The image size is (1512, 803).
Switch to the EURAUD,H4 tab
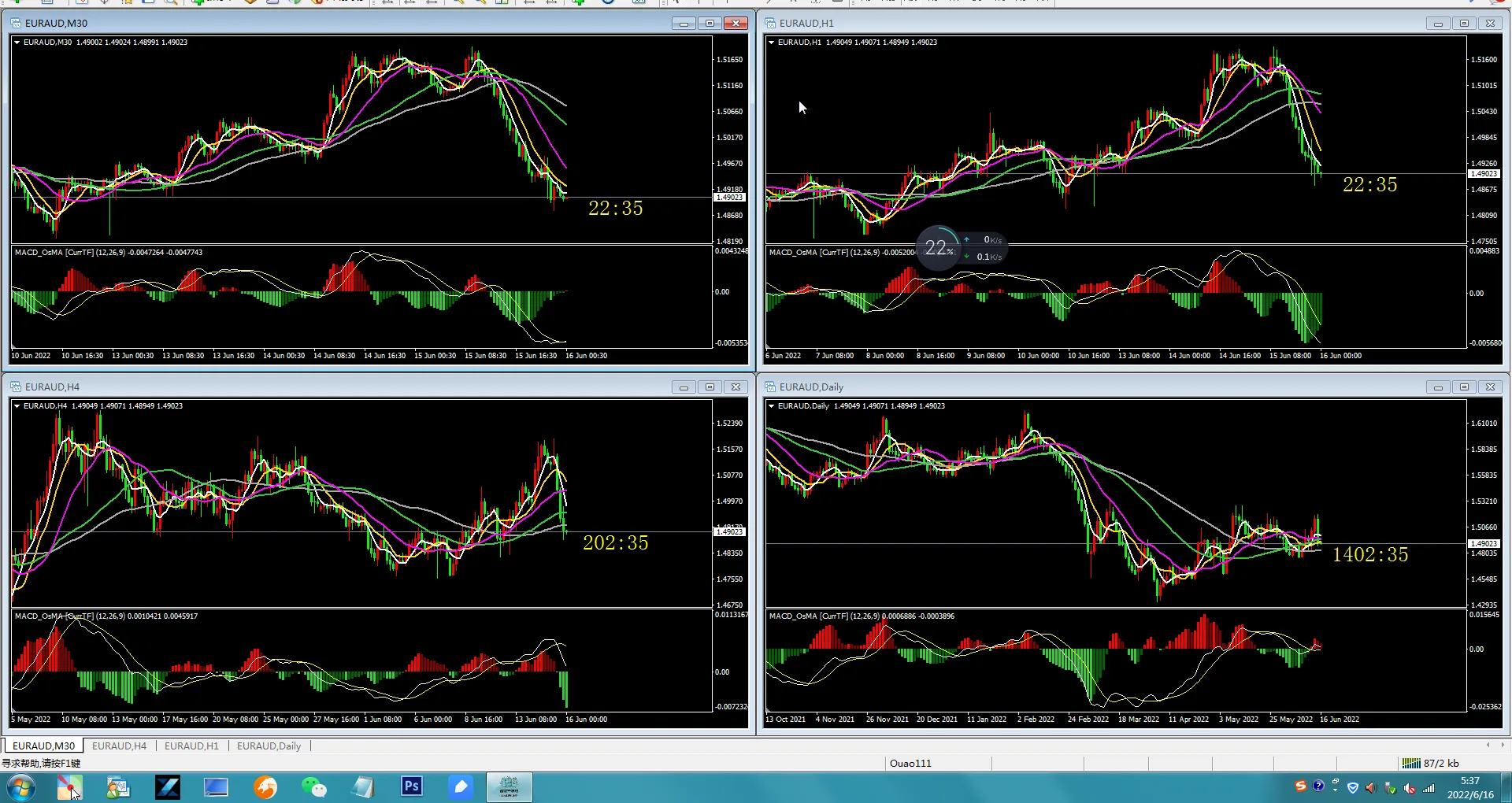pyautogui.click(x=119, y=746)
